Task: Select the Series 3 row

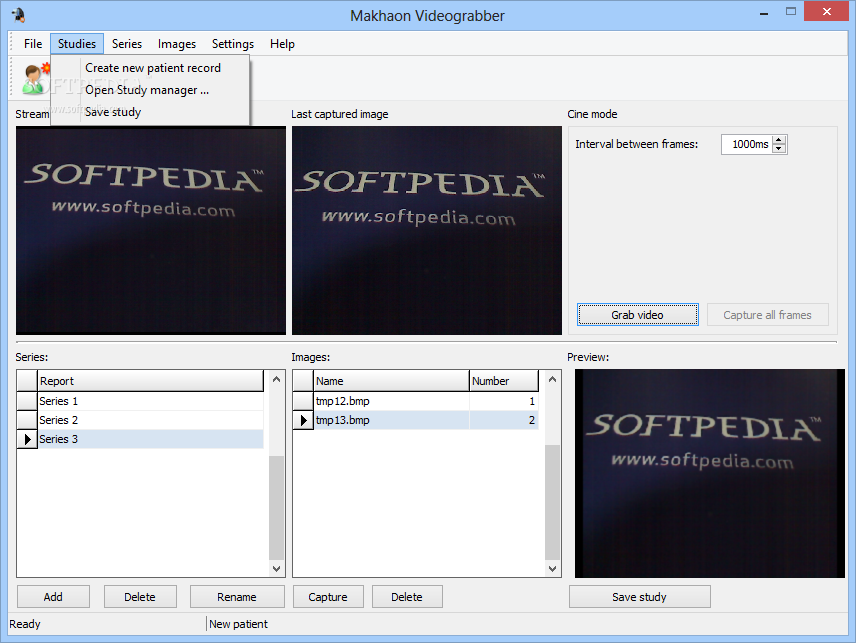Action: (x=151, y=439)
